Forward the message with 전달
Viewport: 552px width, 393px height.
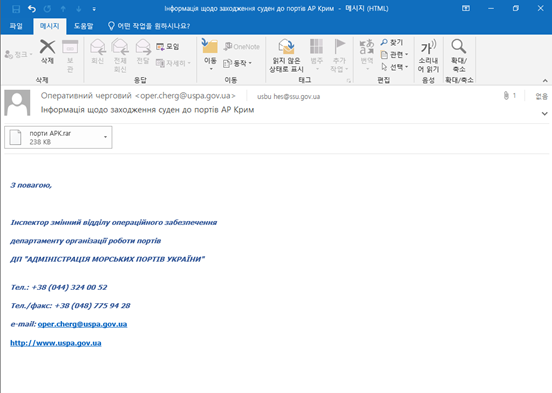143,51
